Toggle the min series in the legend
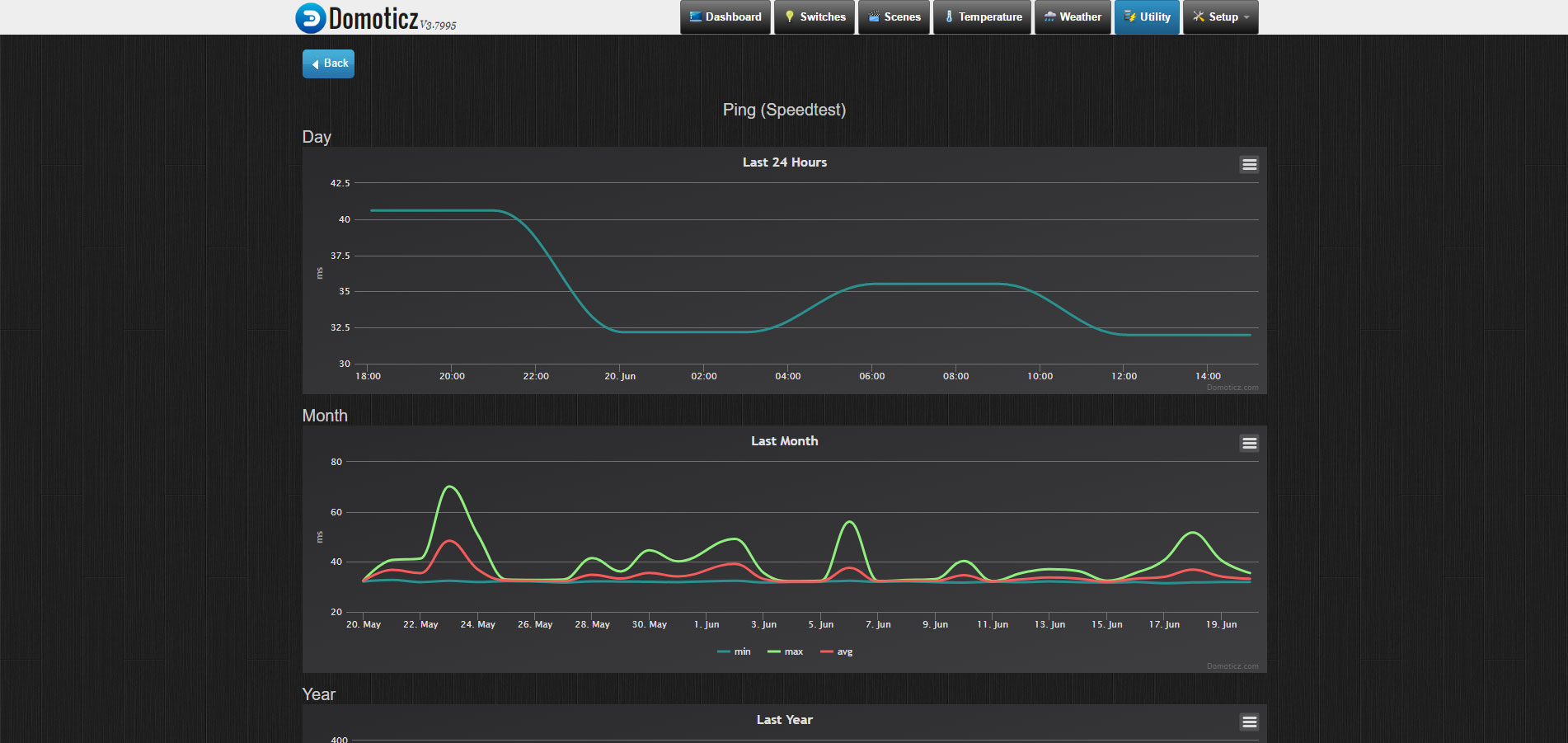This screenshot has height=743, width=1568. point(734,651)
